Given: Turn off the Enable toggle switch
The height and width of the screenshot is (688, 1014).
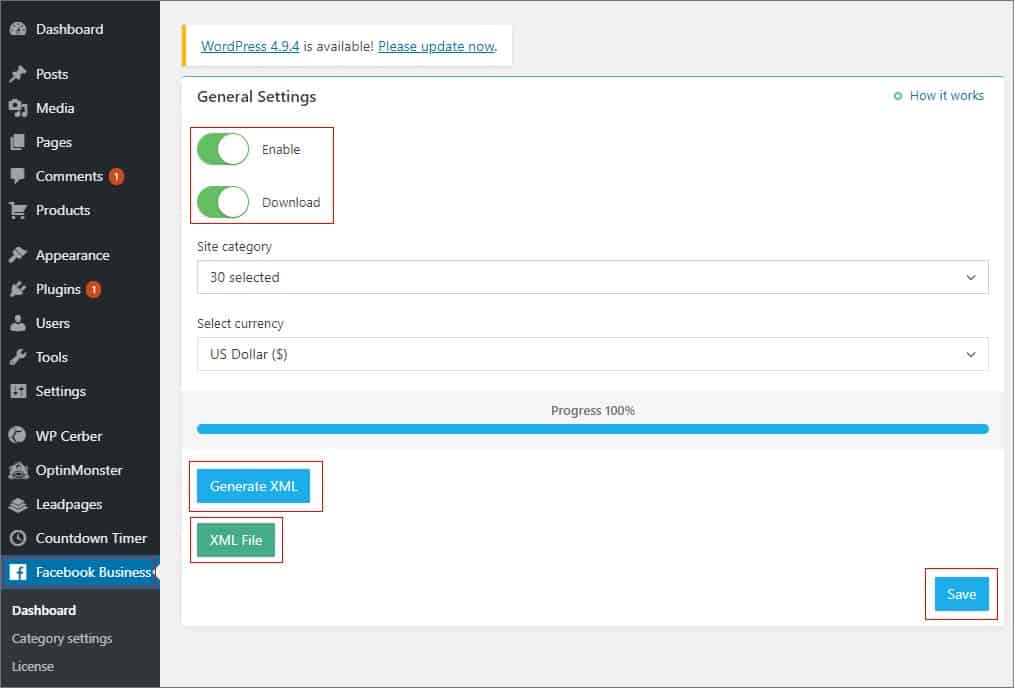Looking at the screenshot, I should click(x=222, y=150).
